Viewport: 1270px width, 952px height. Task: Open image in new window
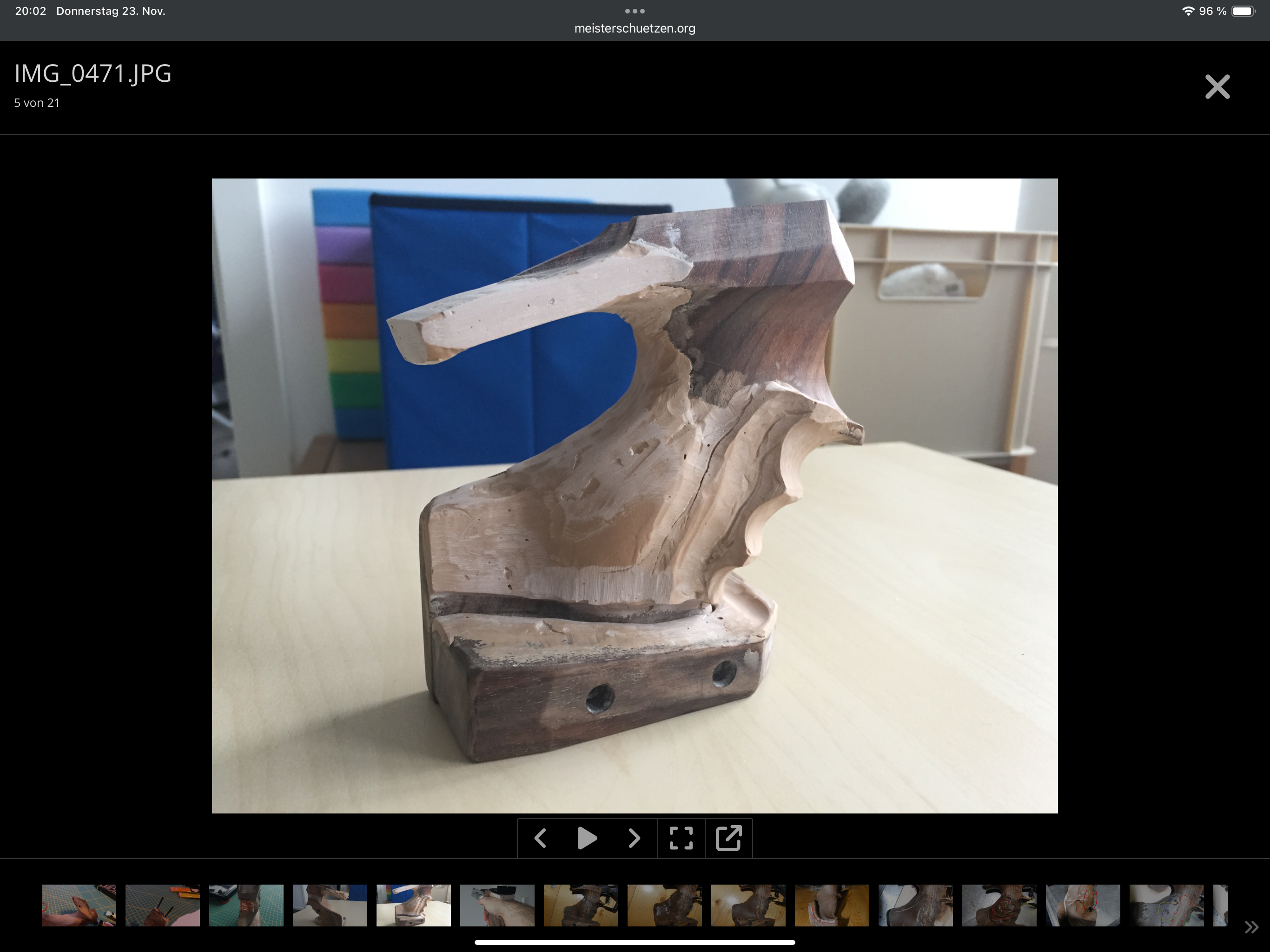coord(728,838)
